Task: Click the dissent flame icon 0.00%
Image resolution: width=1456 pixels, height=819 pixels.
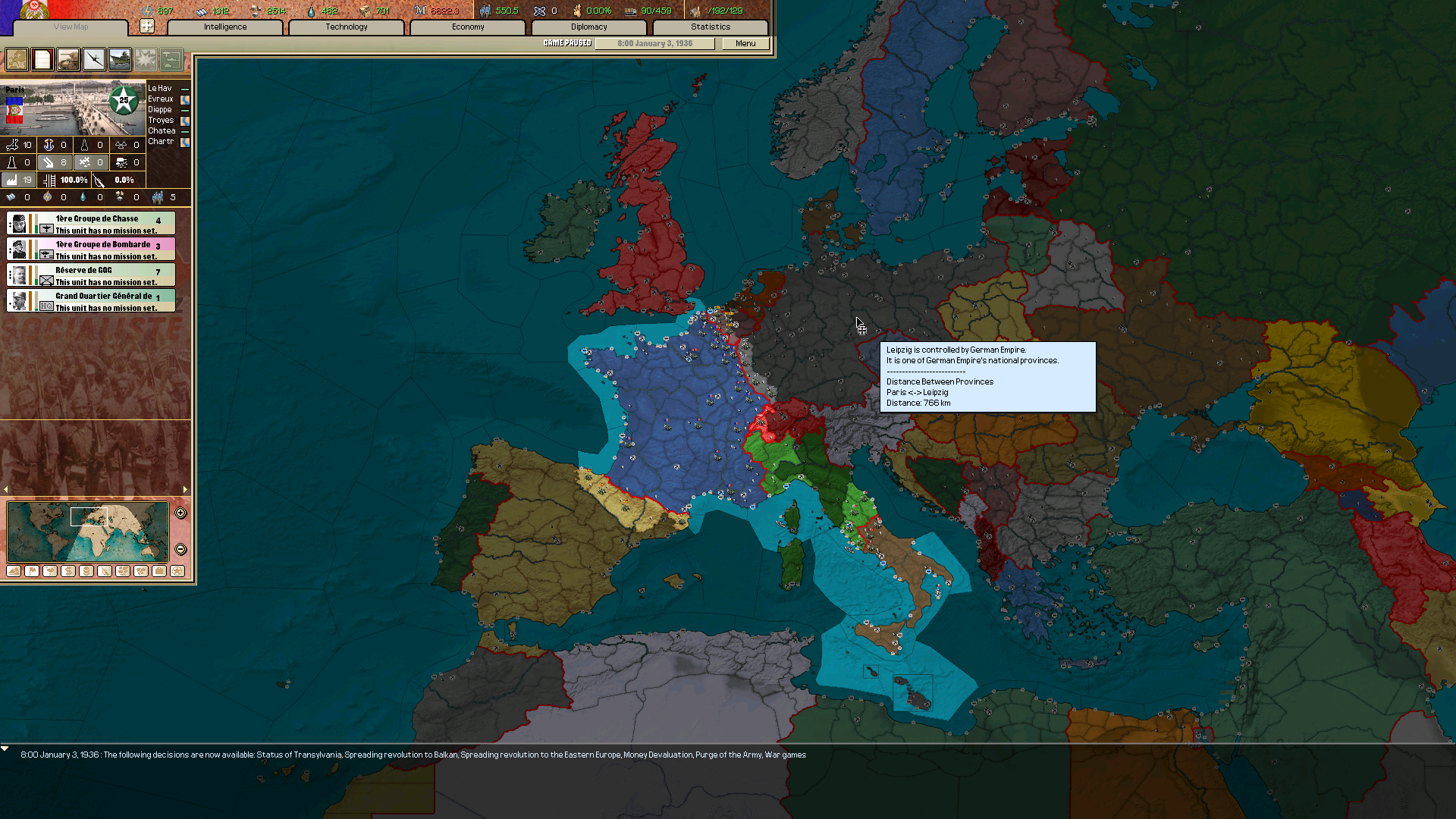Action: [577, 11]
